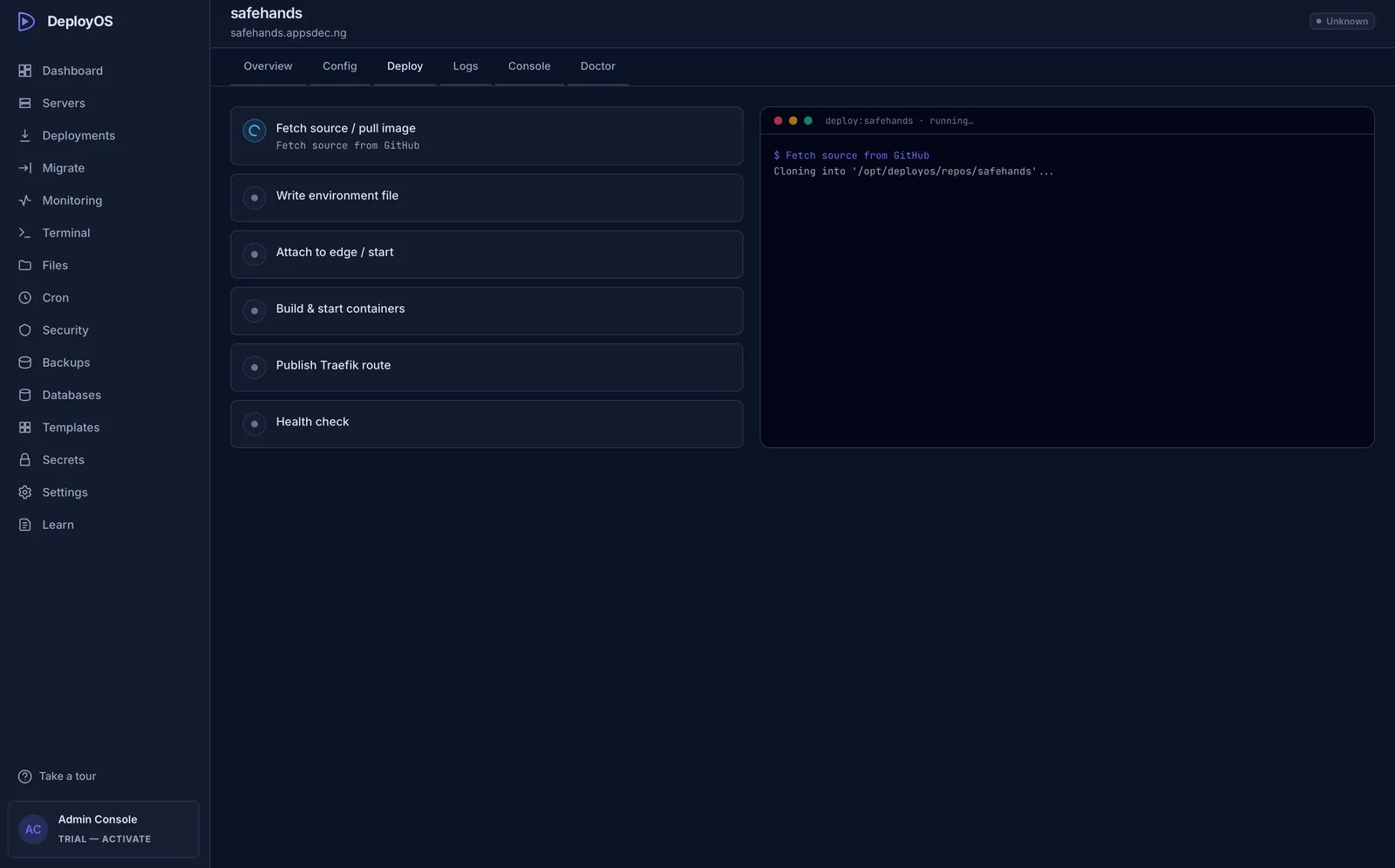Open the safehands.appsdec.ng domain link
Image resolution: width=1395 pixels, height=868 pixels.
click(289, 33)
